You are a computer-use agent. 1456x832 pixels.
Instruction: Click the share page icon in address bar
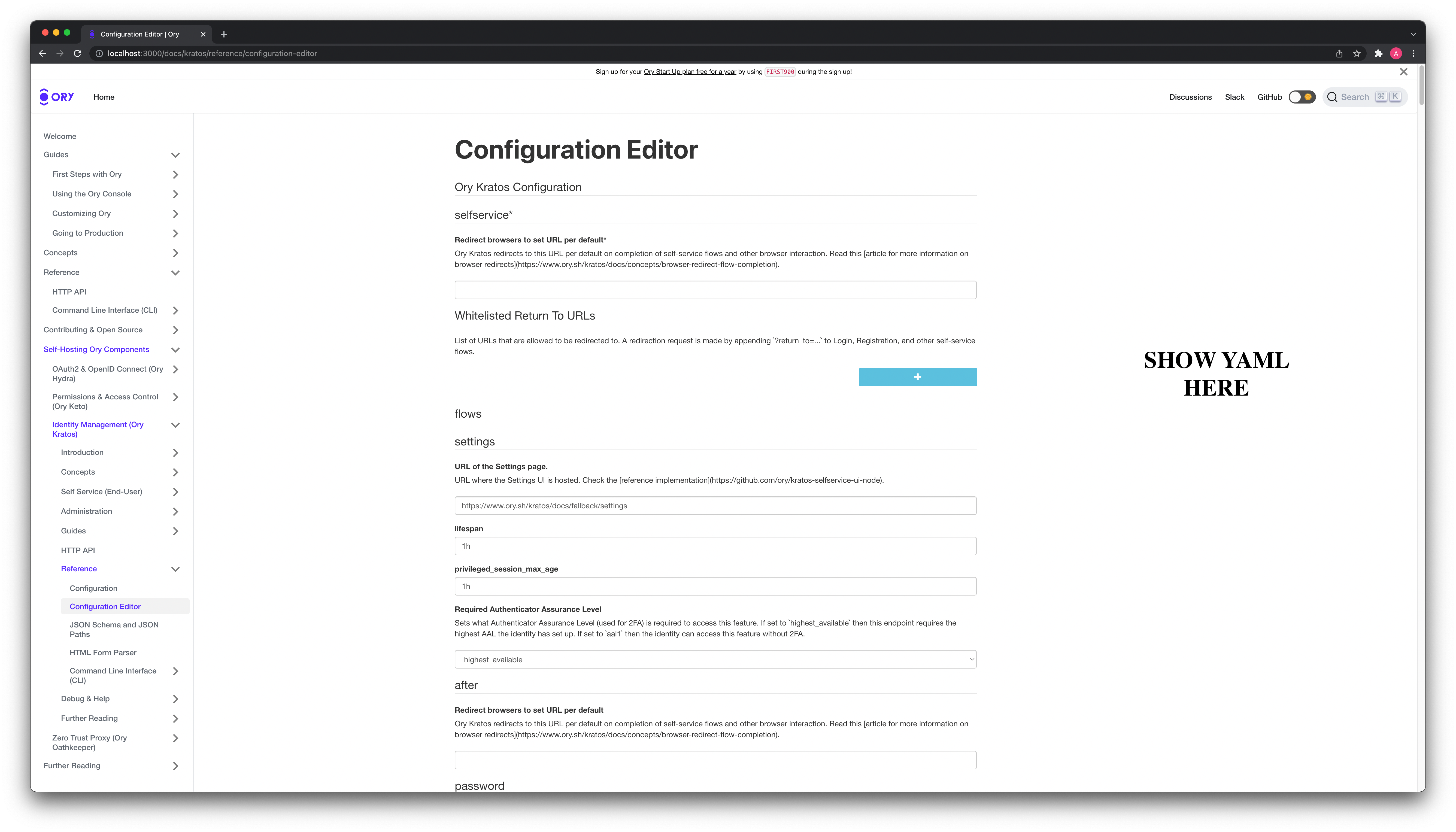(x=1339, y=53)
